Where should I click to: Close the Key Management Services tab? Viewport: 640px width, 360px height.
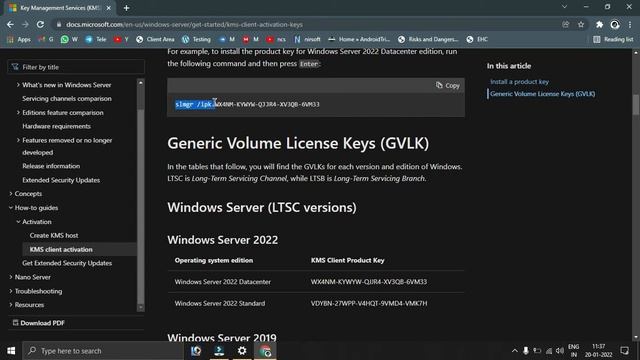coord(109,8)
